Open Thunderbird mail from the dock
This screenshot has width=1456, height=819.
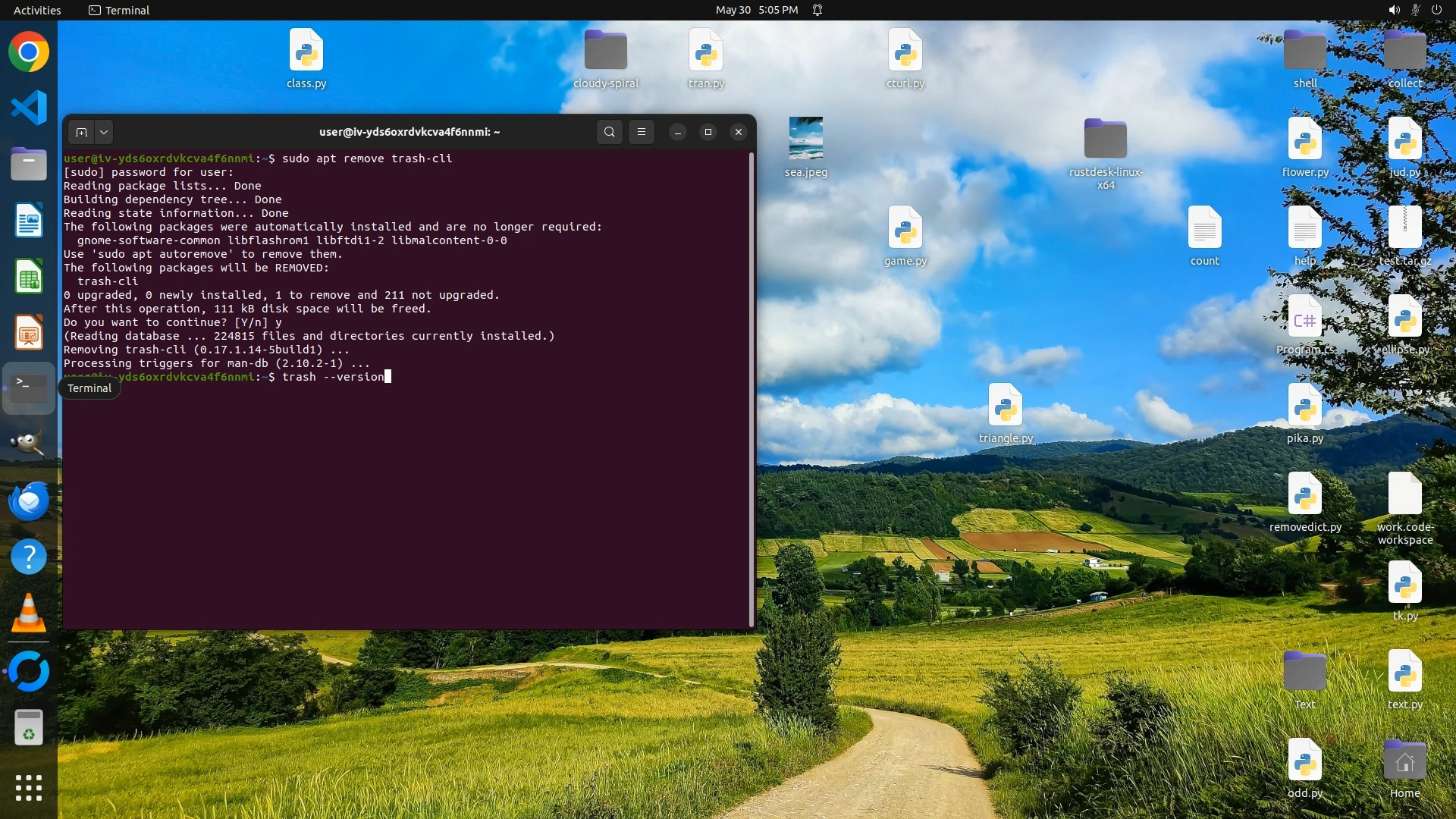click(x=29, y=500)
